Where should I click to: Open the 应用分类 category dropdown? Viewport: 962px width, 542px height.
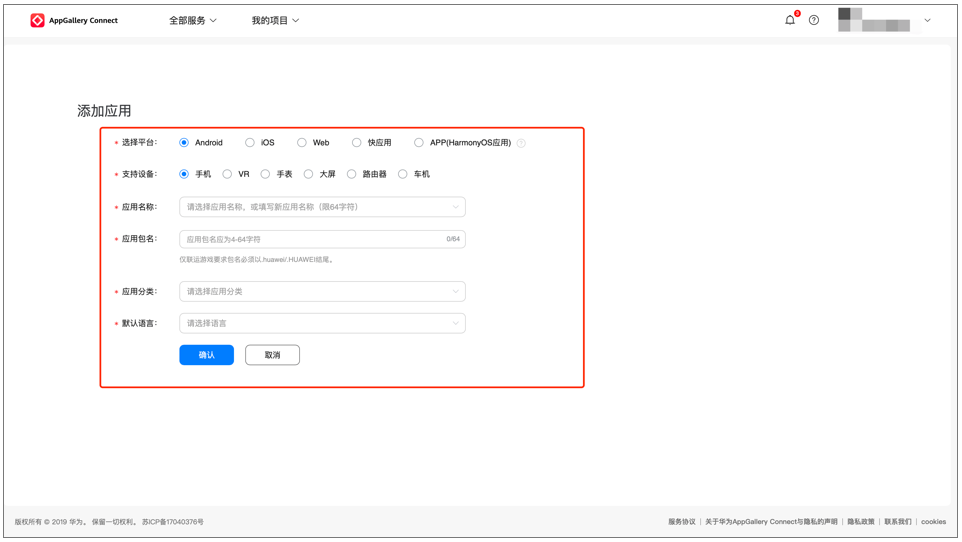322,292
